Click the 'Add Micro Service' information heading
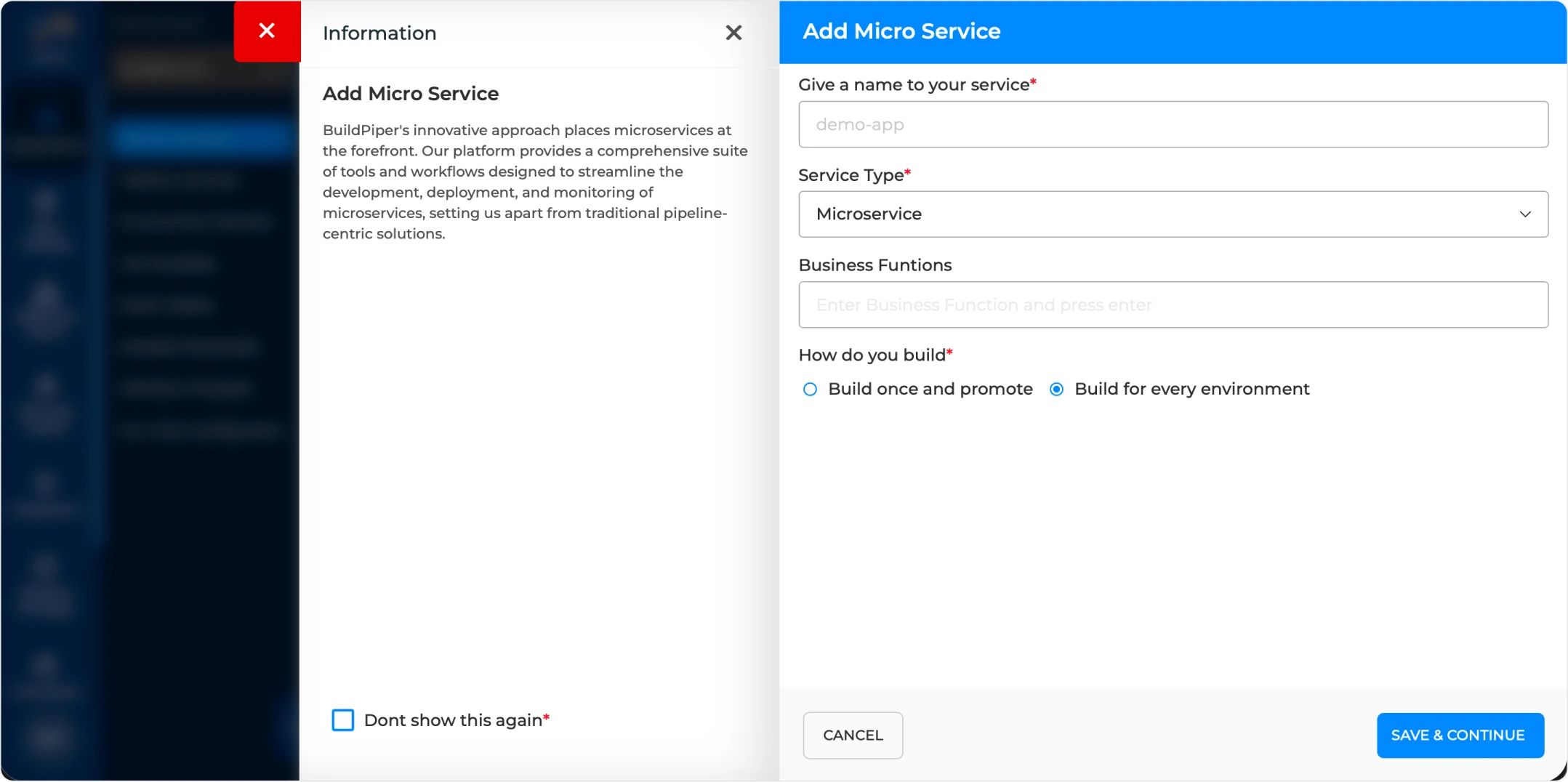Screen dimensions: 1568x782 coord(411,94)
